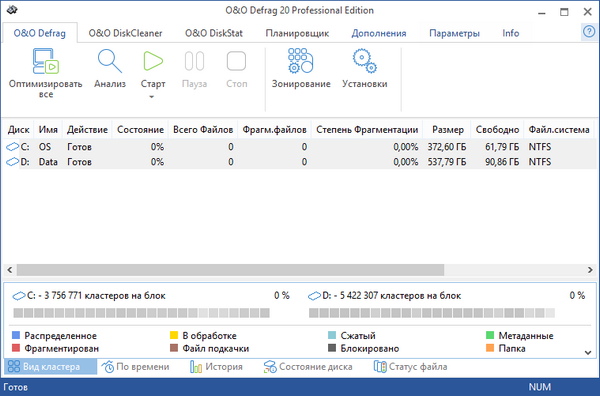Click the horizontal scrollbar thumb
The width and height of the screenshot is (600, 396).
tap(230, 270)
